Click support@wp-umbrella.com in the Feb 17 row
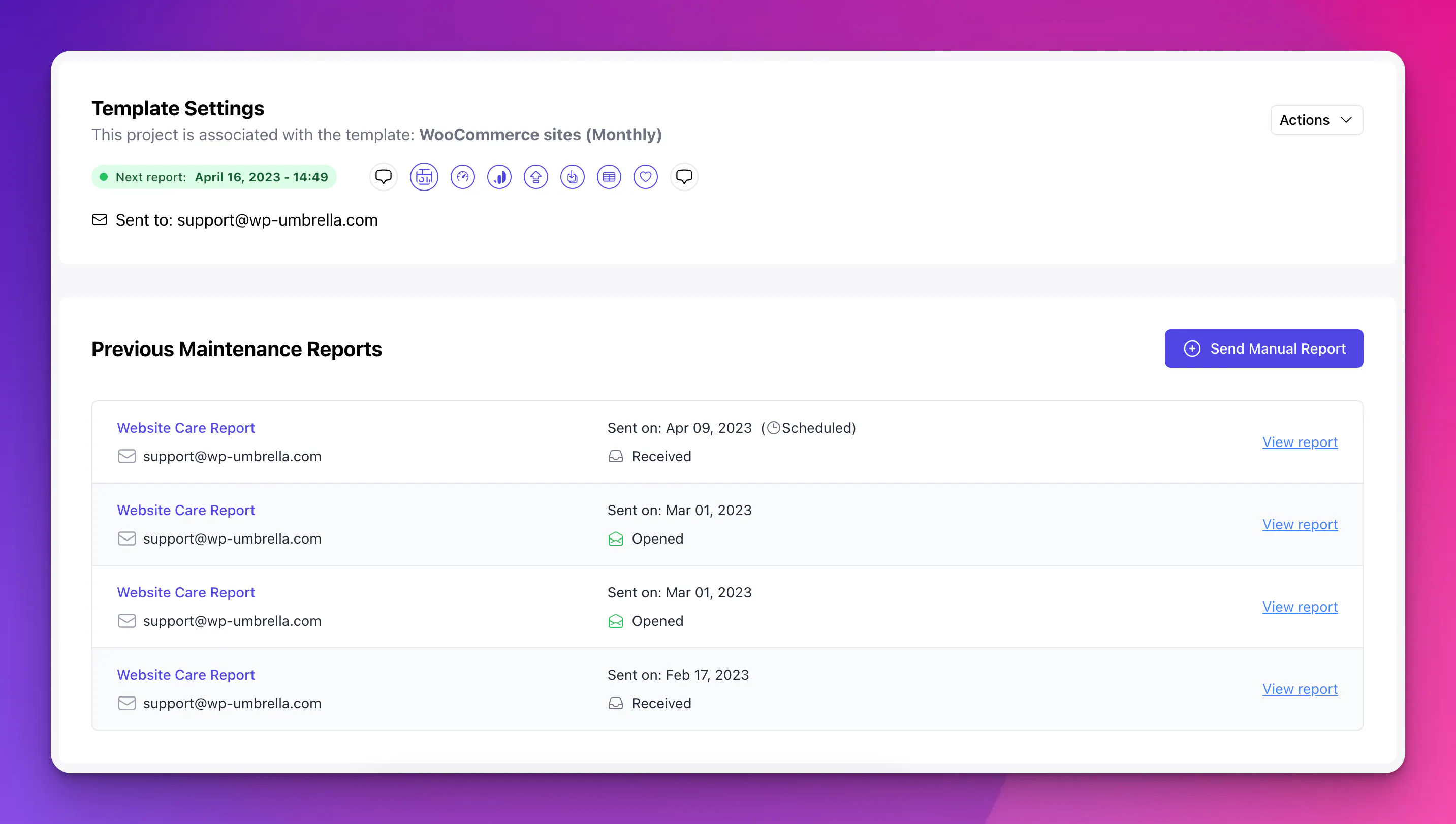The height and width of the screenshot is (824, 1456). pos(232,703)
